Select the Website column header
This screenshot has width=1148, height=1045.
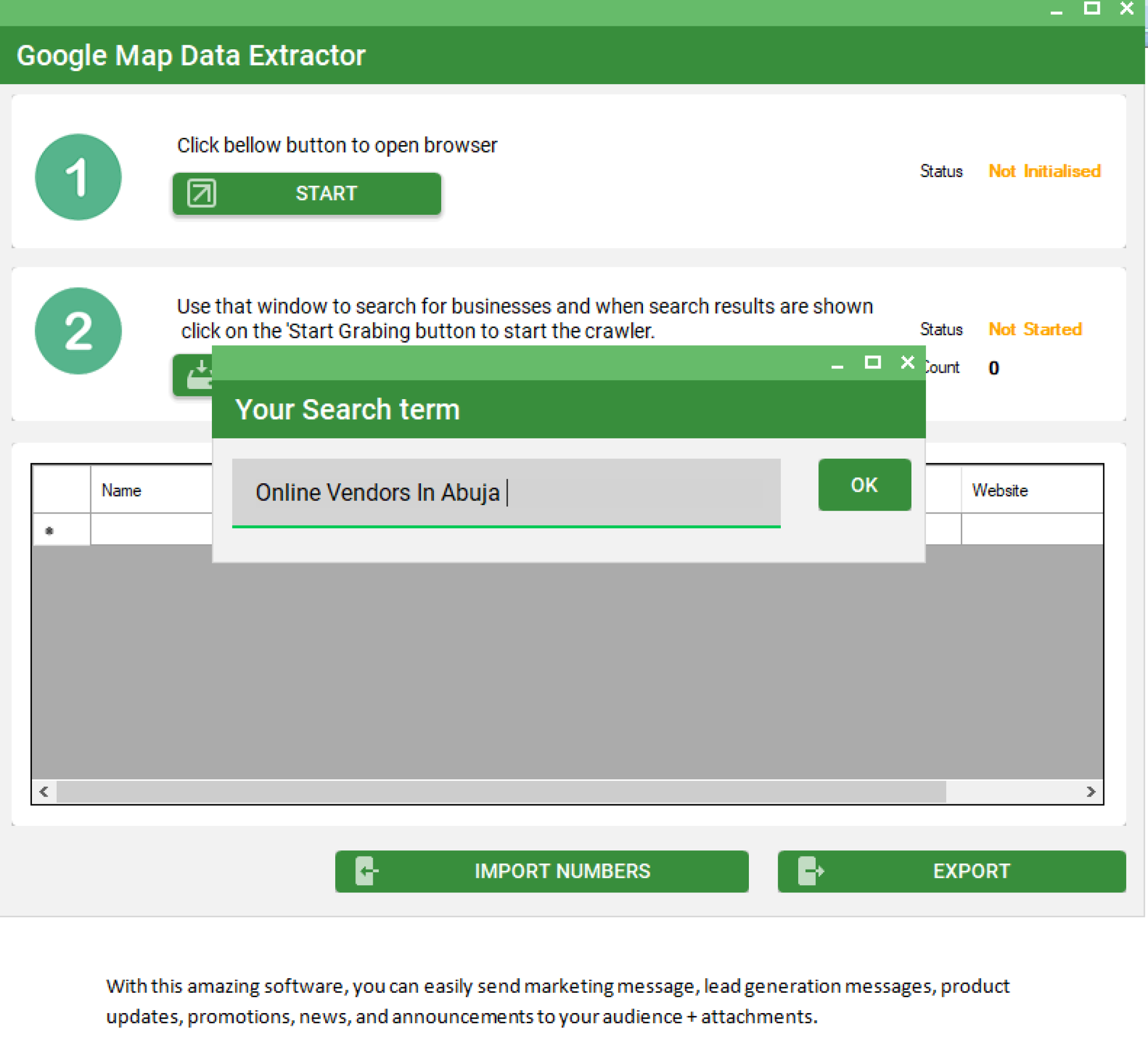coord(999,490)
